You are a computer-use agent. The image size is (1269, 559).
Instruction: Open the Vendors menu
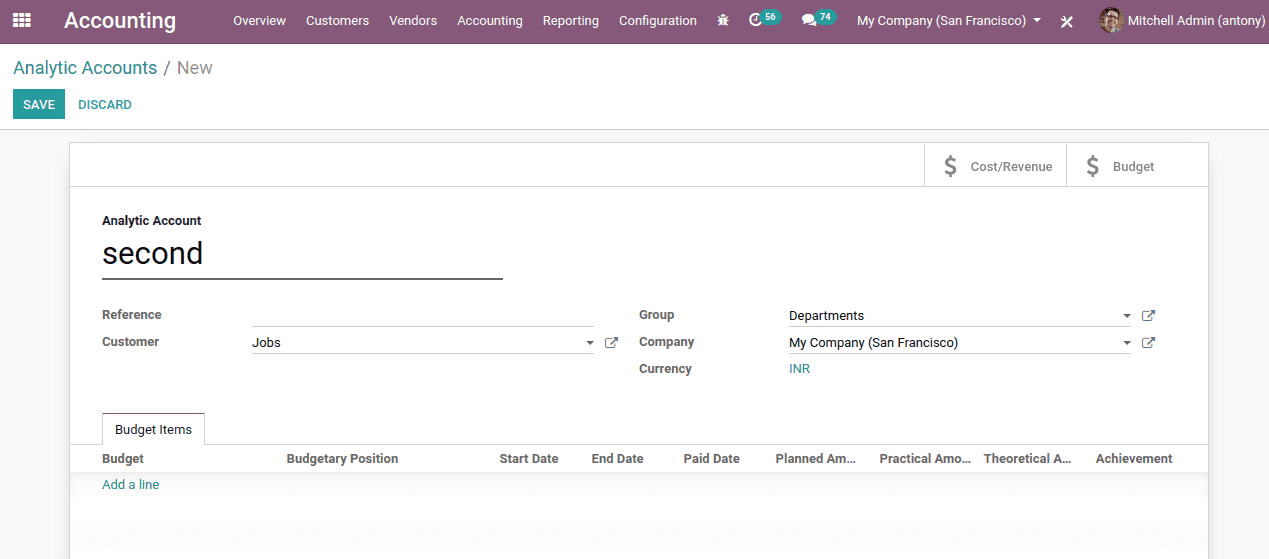[413, 20]
